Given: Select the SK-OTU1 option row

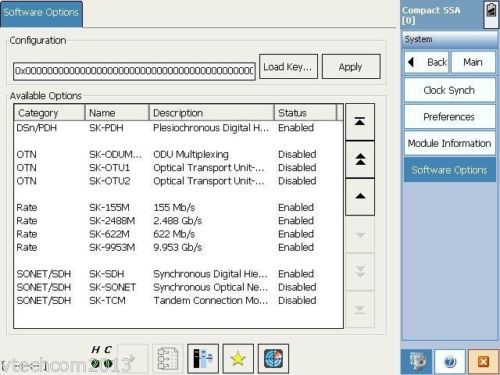Looking at the screenshot, I should point(178,168).
